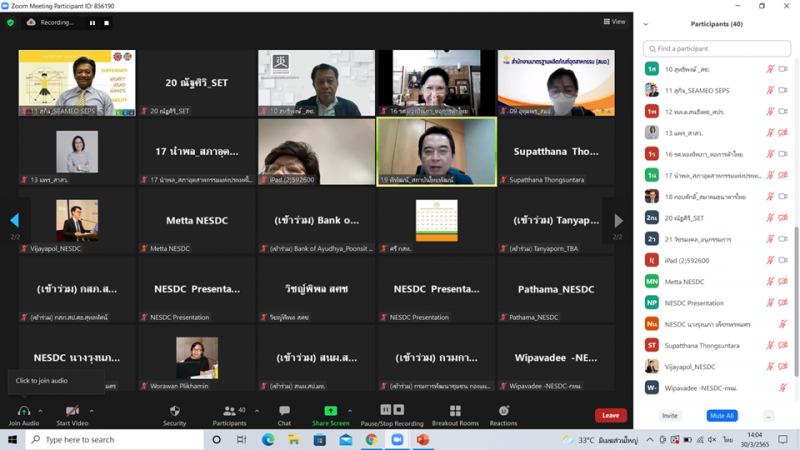Toggle microphone for Metta NESDC in list

tap(770, 282)
